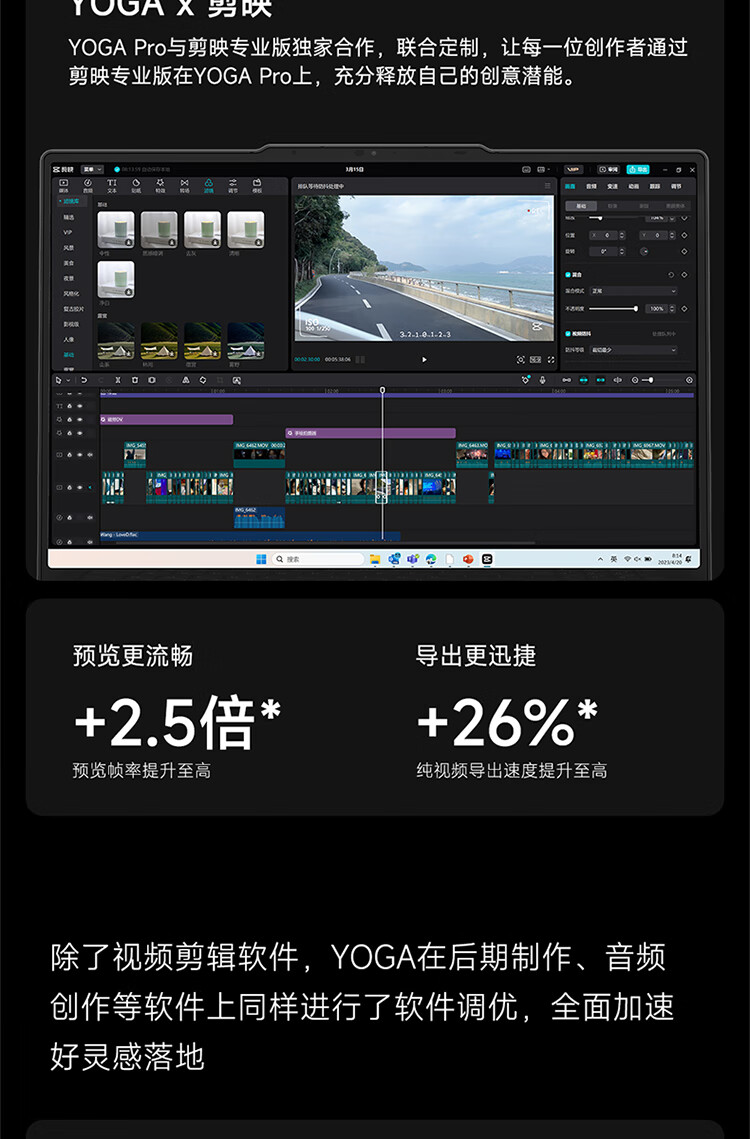This screenshot has height=1139, width=750.
Task: Select the 滤镜 (Filters) icon in top toolbar
Action: click(208, 185)
